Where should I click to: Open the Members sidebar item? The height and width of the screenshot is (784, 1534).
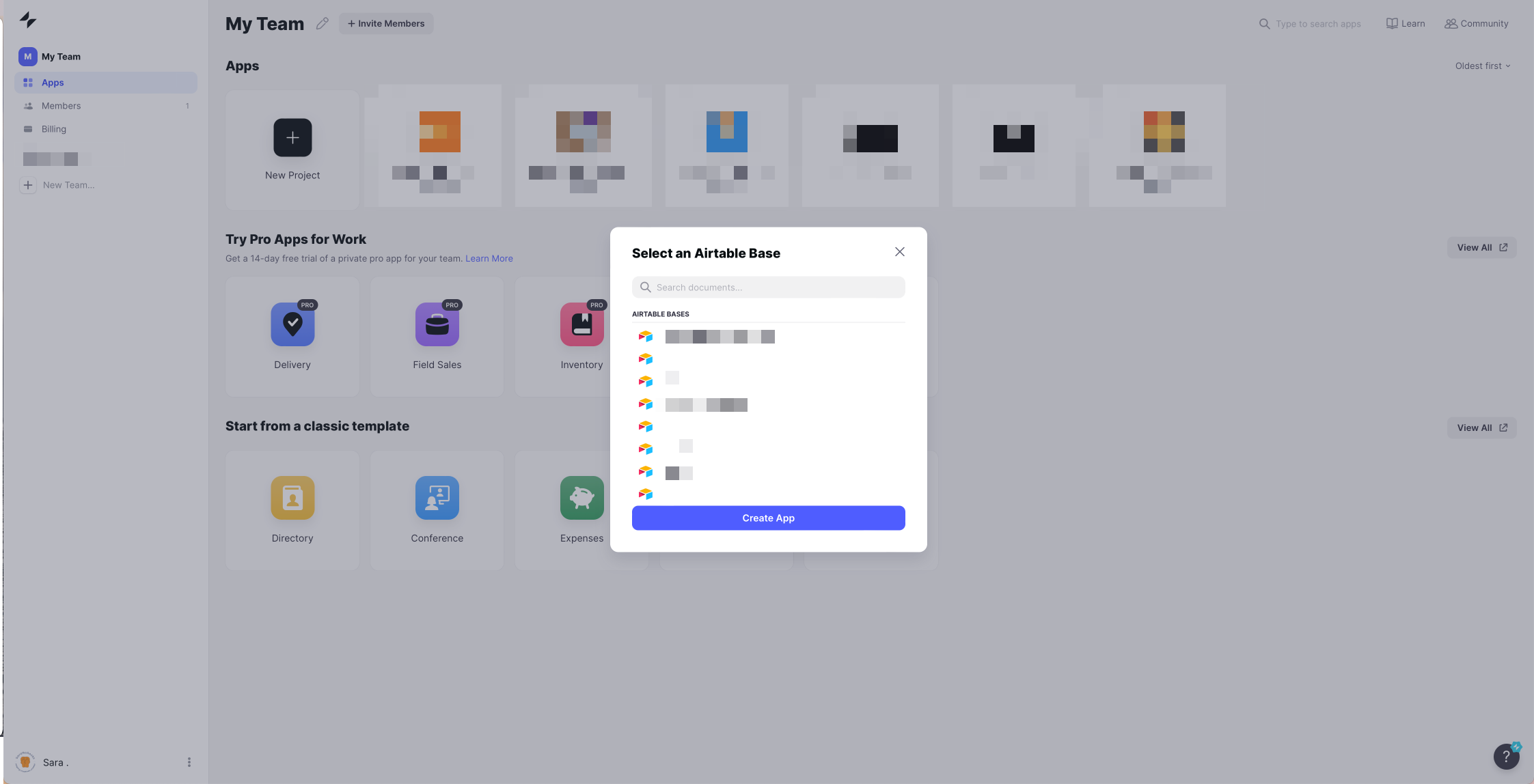point(106,106)
